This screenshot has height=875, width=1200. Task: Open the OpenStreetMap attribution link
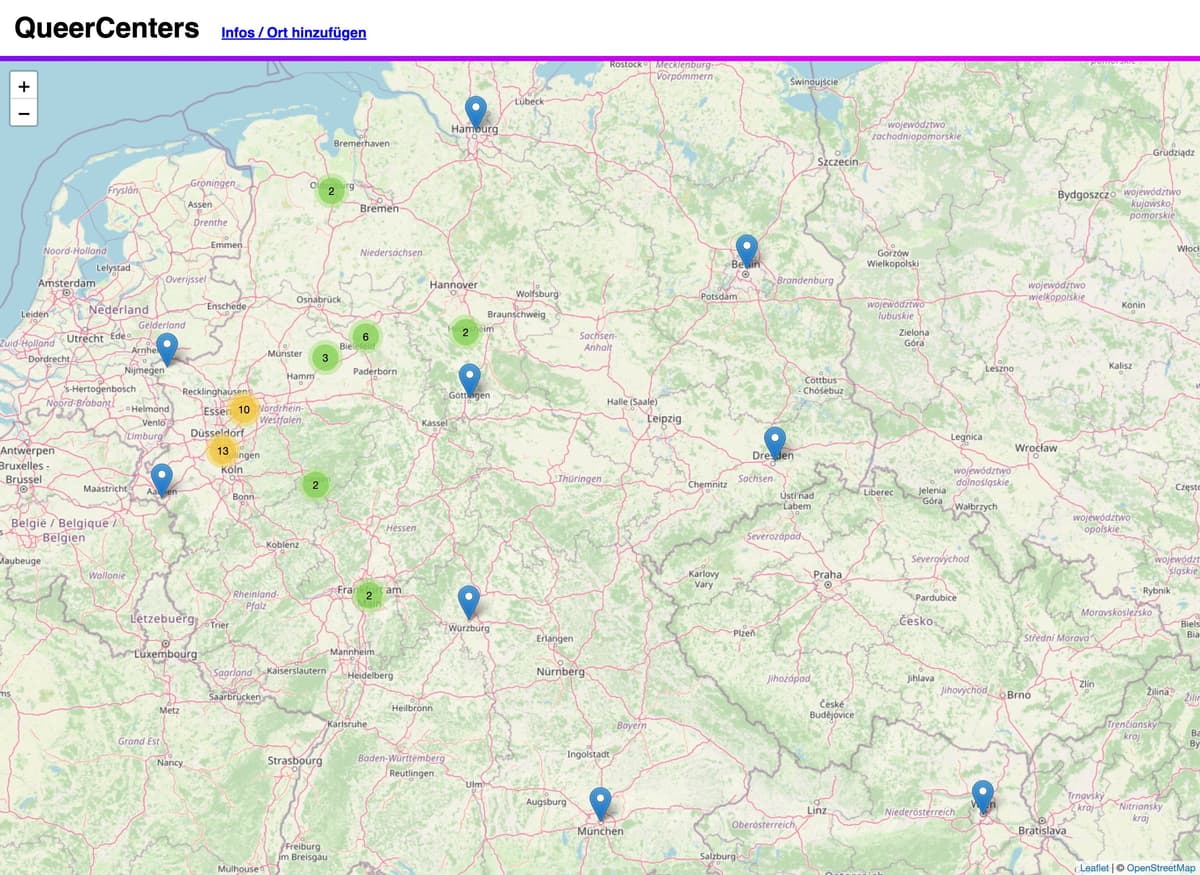coord(1159,868)
